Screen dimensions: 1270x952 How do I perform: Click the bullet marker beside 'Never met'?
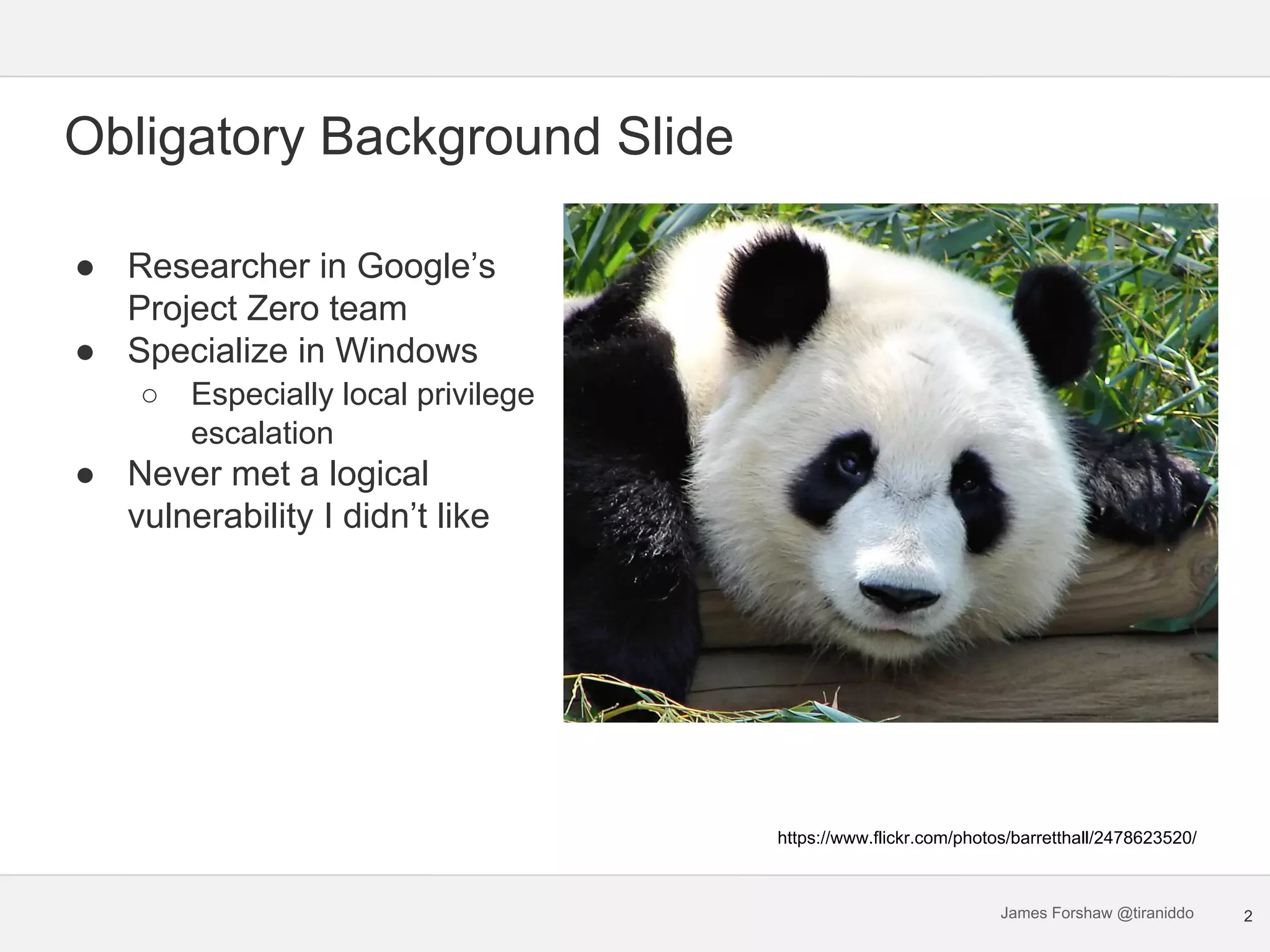click(85, 475)
